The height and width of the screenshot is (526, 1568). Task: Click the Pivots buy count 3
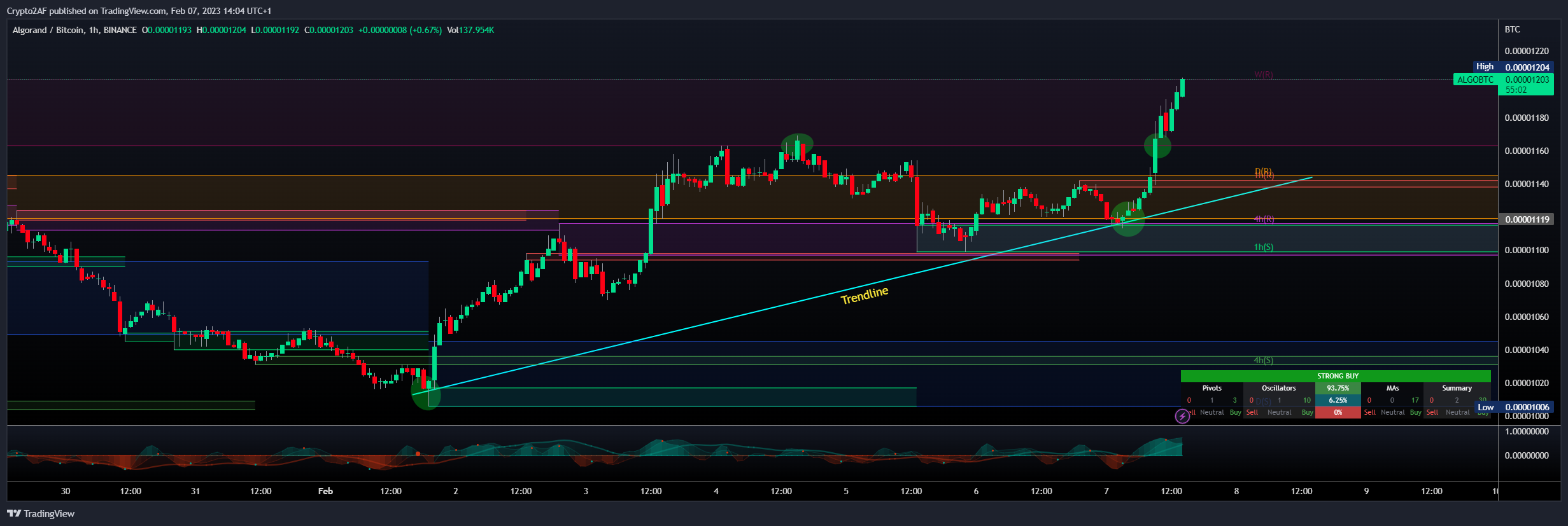1235,400
